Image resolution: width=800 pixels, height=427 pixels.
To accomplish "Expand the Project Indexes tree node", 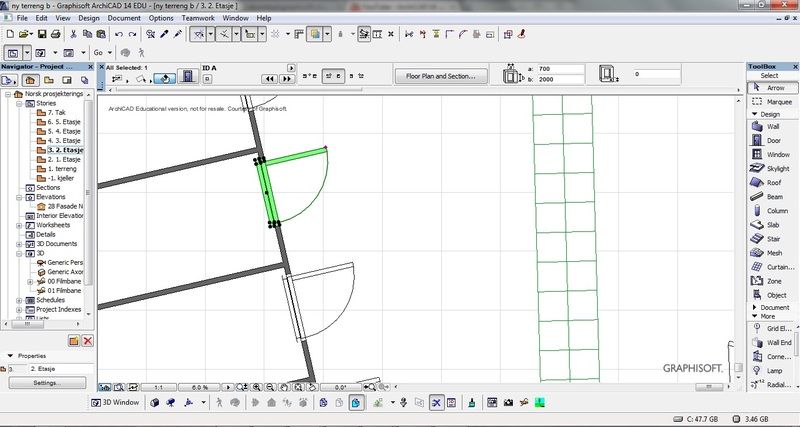I will pos(19,309).
